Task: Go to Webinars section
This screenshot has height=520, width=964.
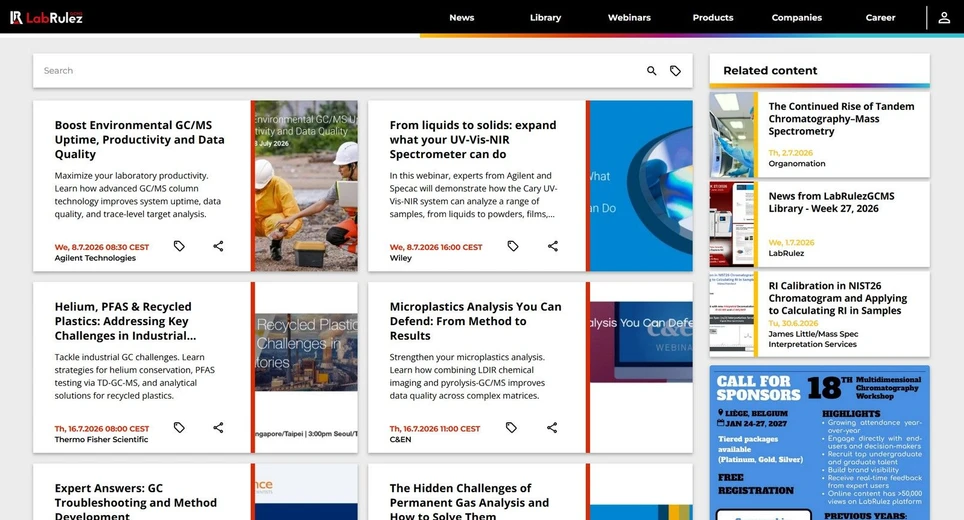Action: coord(629,18)
